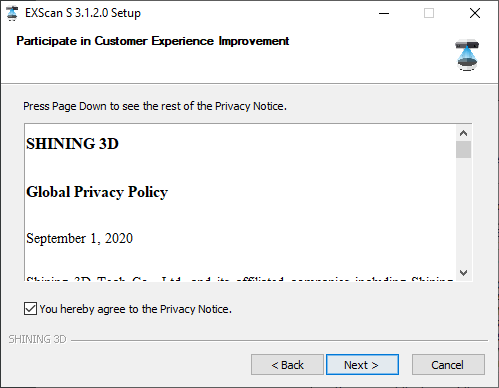Click the SHINING 3D heading in the notice
The width and height of the screenshot is (499, 388).
pyautogui.click(x=73, y=144)
